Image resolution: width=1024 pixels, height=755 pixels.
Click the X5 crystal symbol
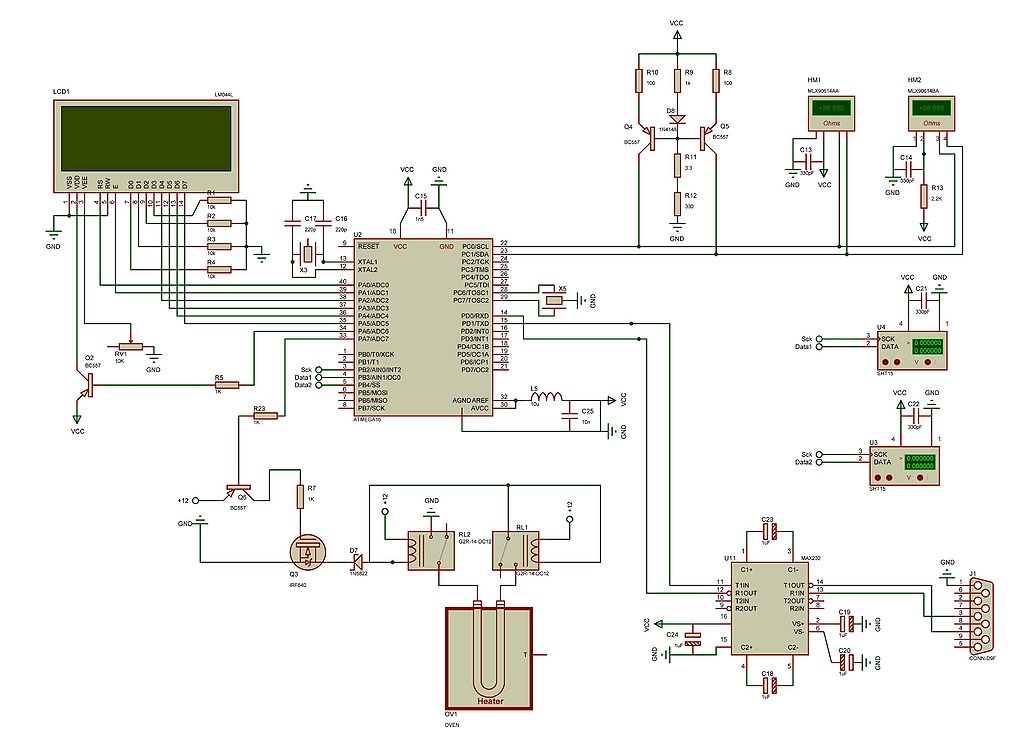pos(554,300)
